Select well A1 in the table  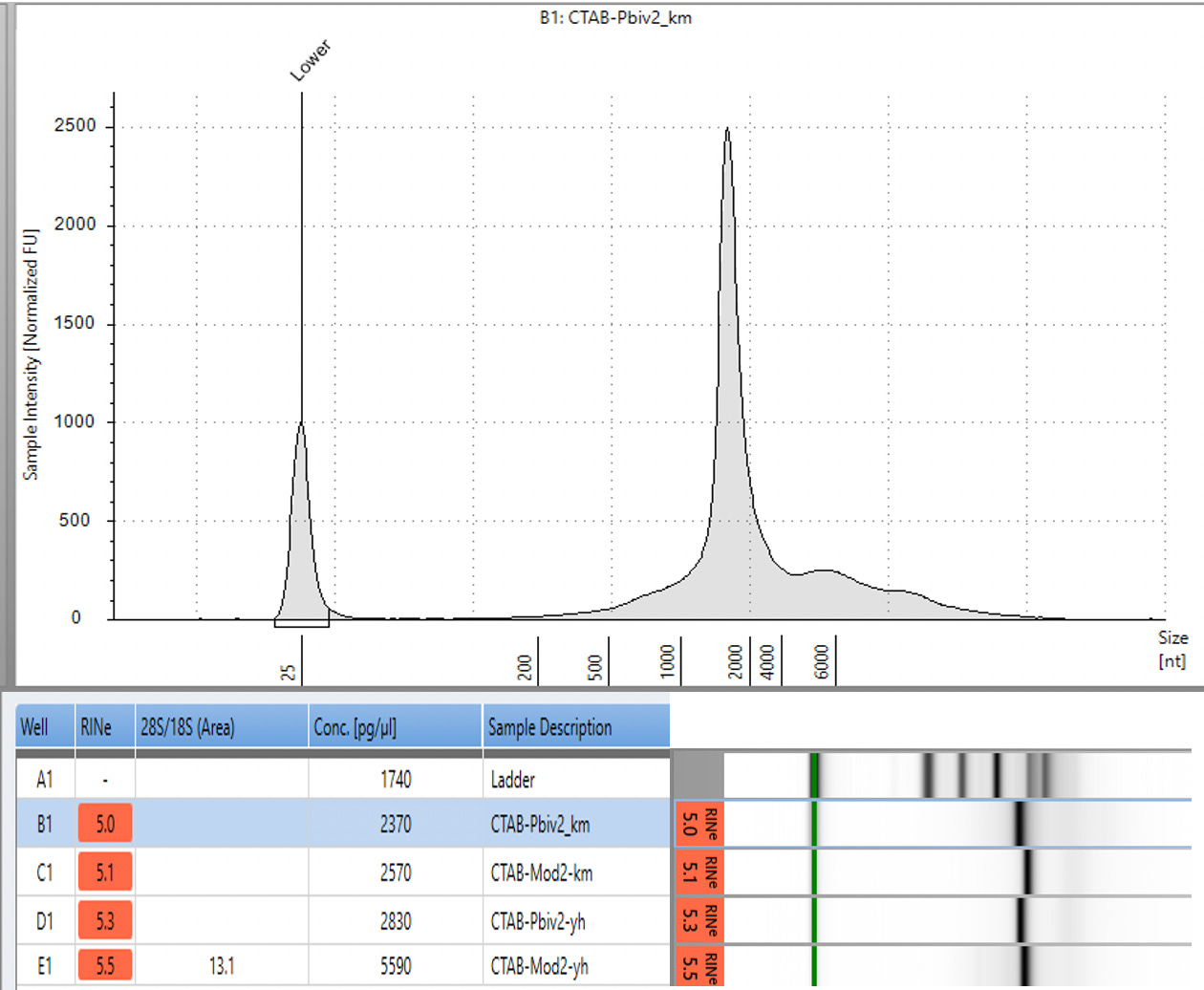[x=45, y=780]
